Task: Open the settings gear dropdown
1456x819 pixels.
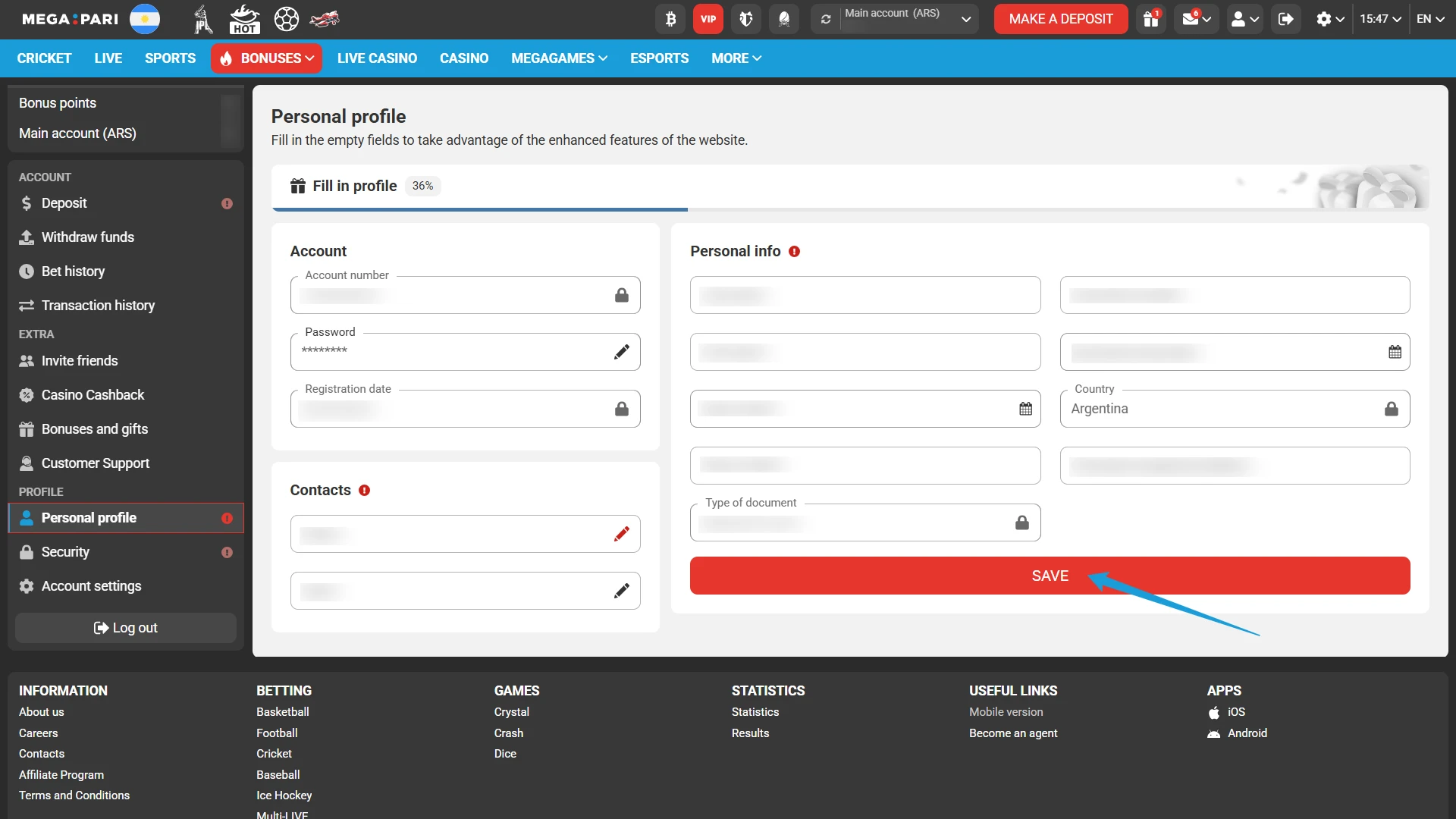Action: pos(1330,19)
